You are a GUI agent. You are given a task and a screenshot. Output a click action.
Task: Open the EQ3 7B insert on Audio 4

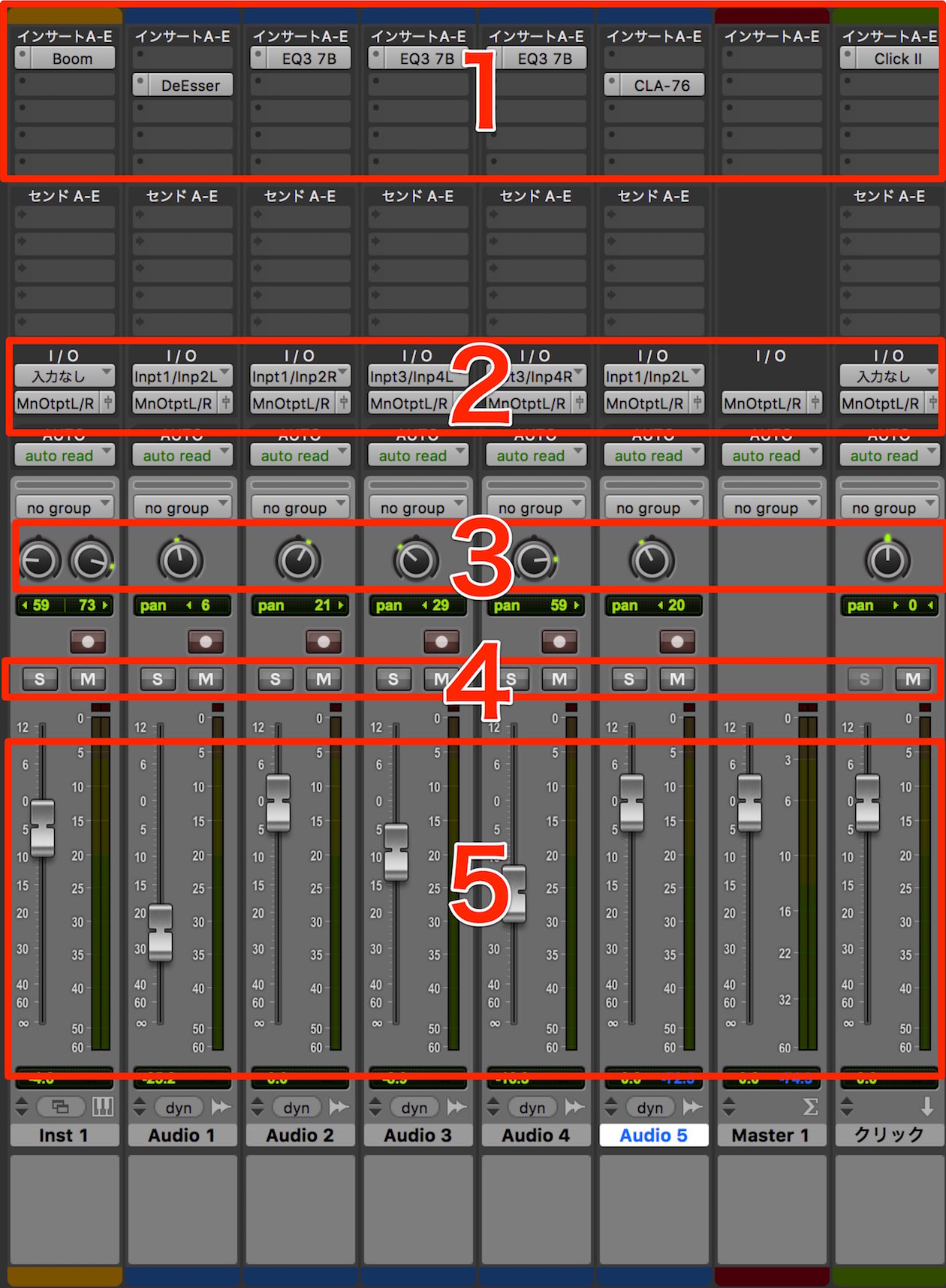pos(544,59)
